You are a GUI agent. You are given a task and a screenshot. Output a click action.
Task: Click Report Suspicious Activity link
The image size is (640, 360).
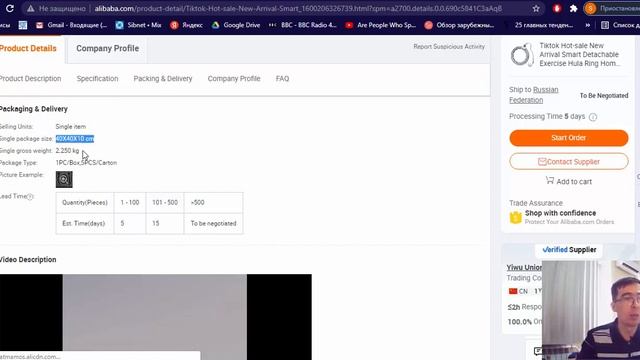coord(449,47)
